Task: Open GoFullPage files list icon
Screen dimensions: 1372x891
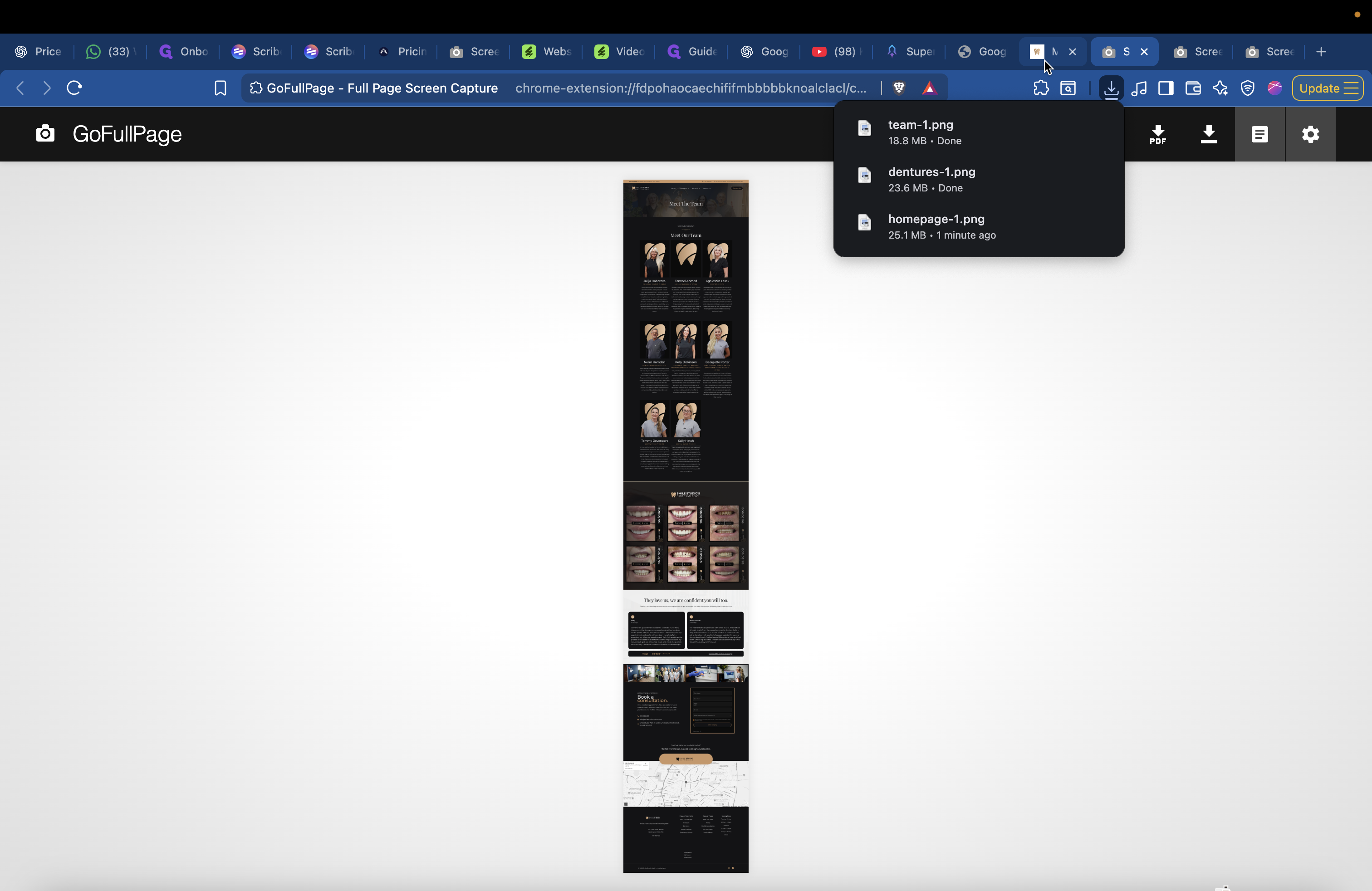Action: pyautogui.click(x=1259, y=134)
